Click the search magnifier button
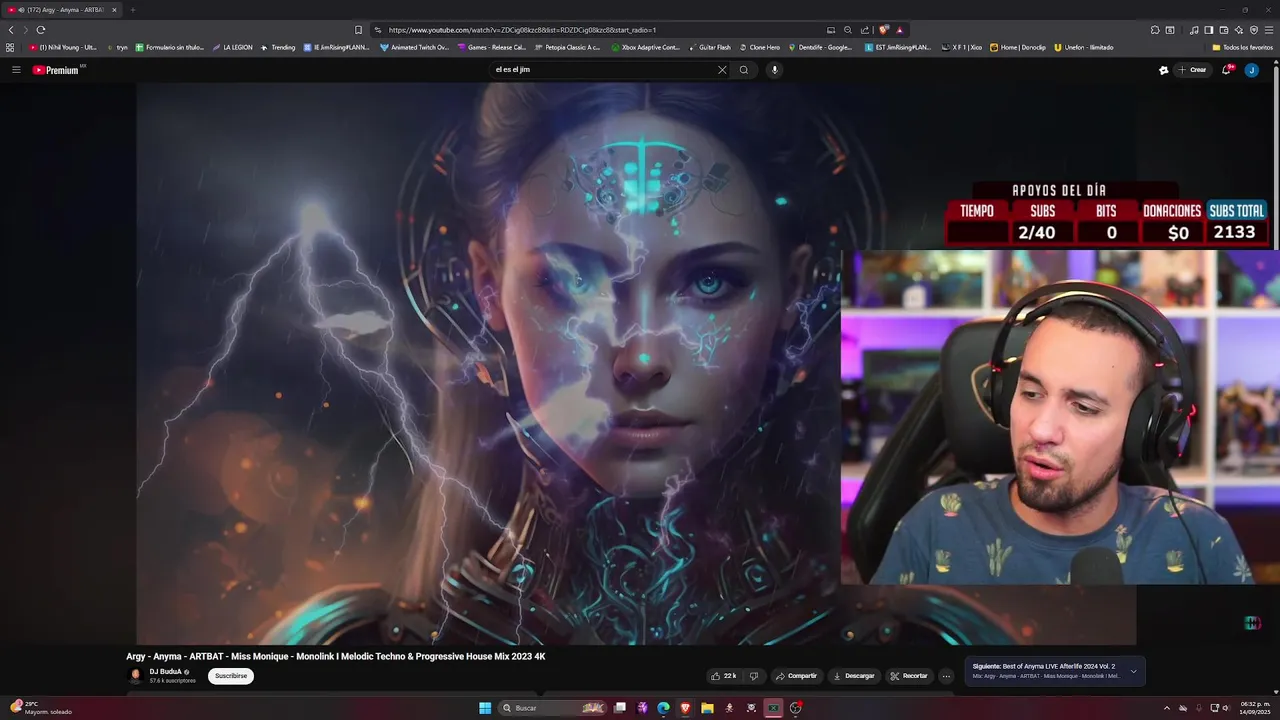 (x=744, y=70)
